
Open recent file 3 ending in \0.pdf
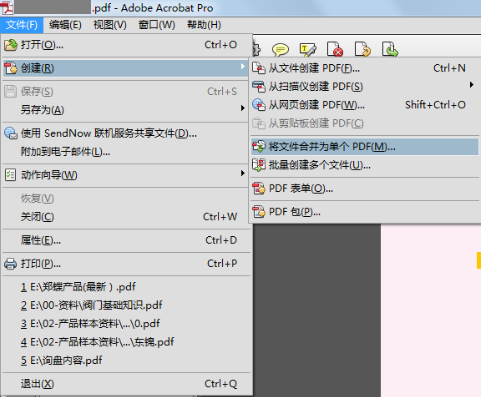coord(125,324)
